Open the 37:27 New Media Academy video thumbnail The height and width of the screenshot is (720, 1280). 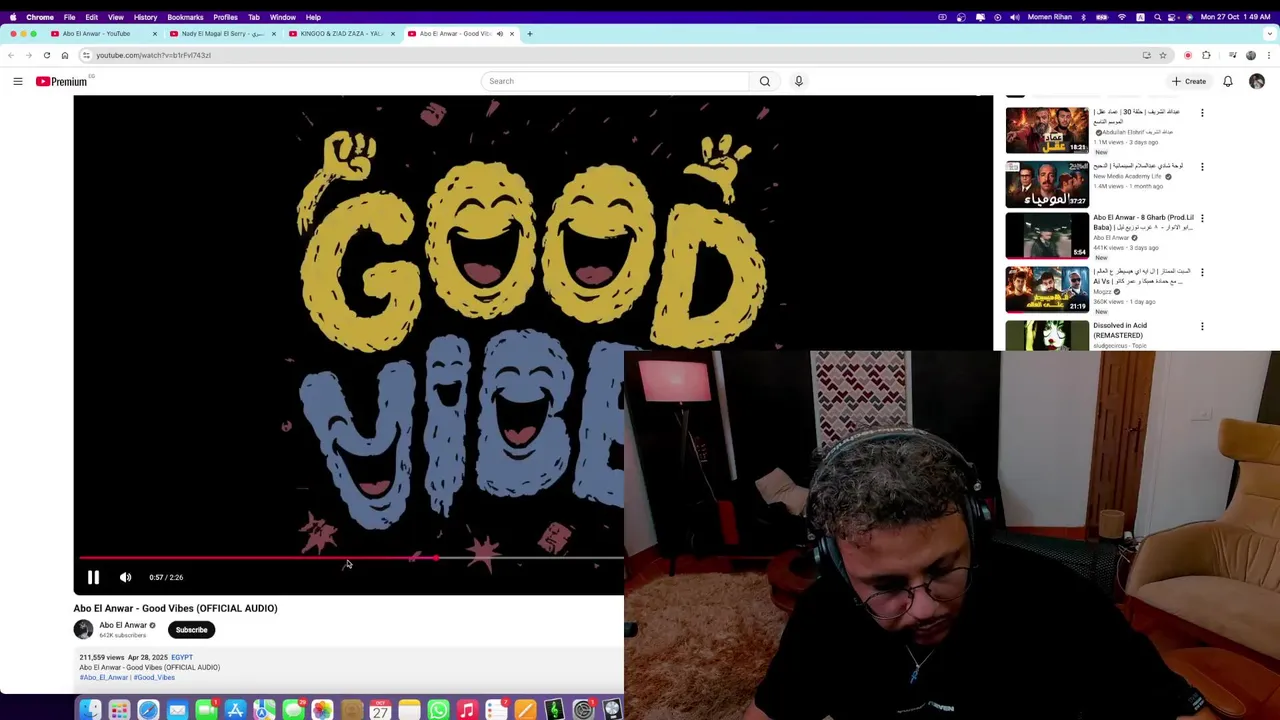click(x=1047, y=184)
